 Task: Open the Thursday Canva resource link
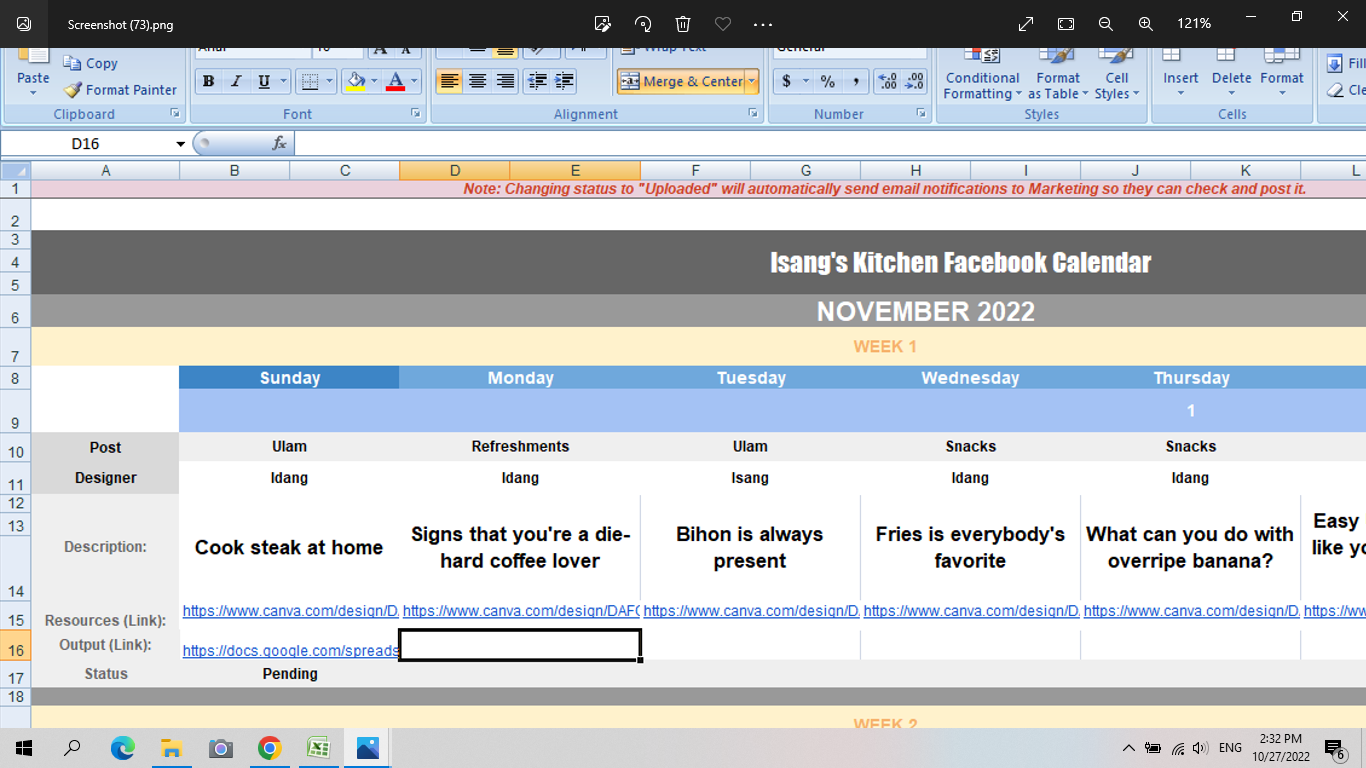pos(1191,610)
